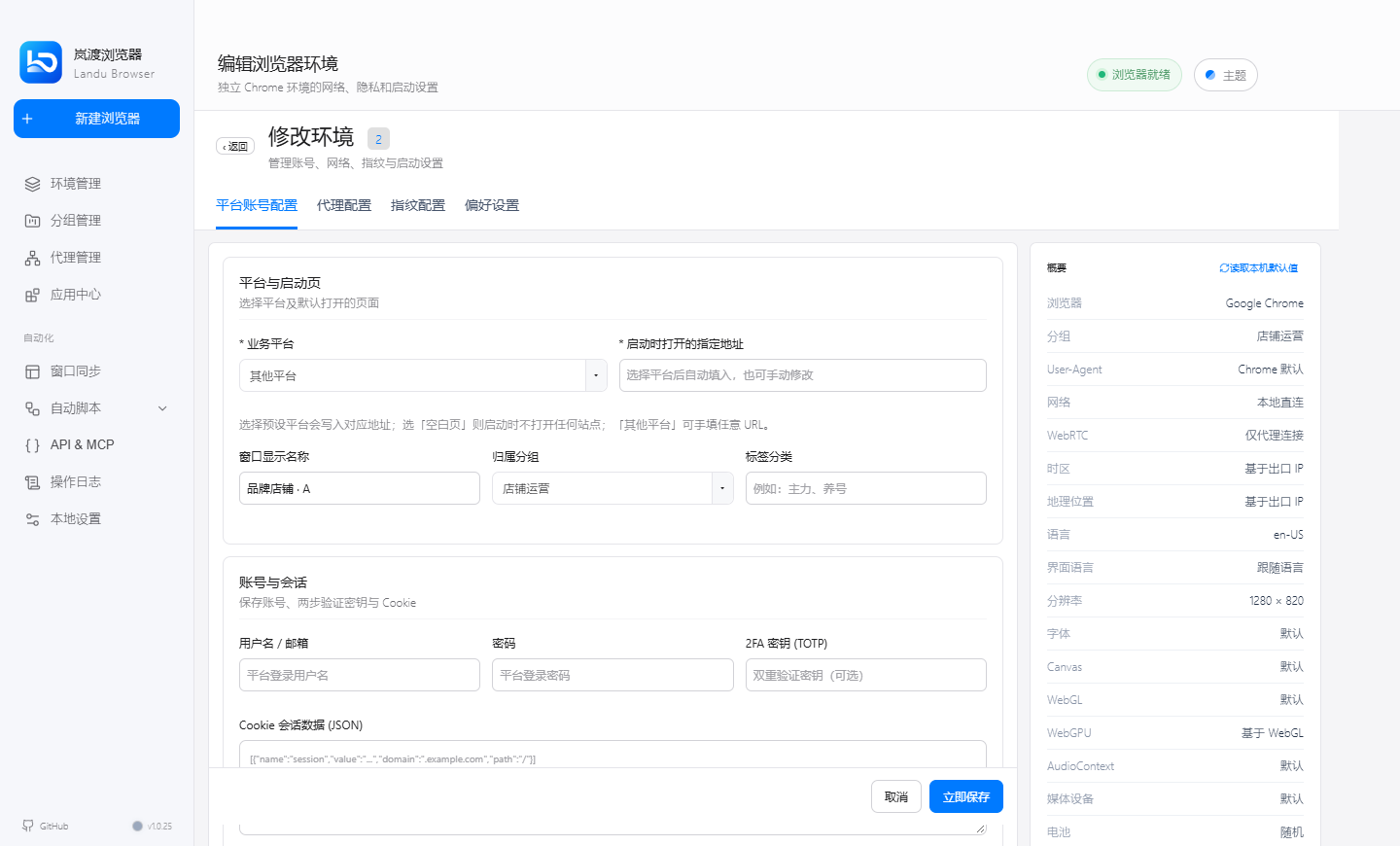The height and width of the screenshot is (846, 1400).
Task: Open 分组管理 folder icon
Action: (x=32, y=221)
